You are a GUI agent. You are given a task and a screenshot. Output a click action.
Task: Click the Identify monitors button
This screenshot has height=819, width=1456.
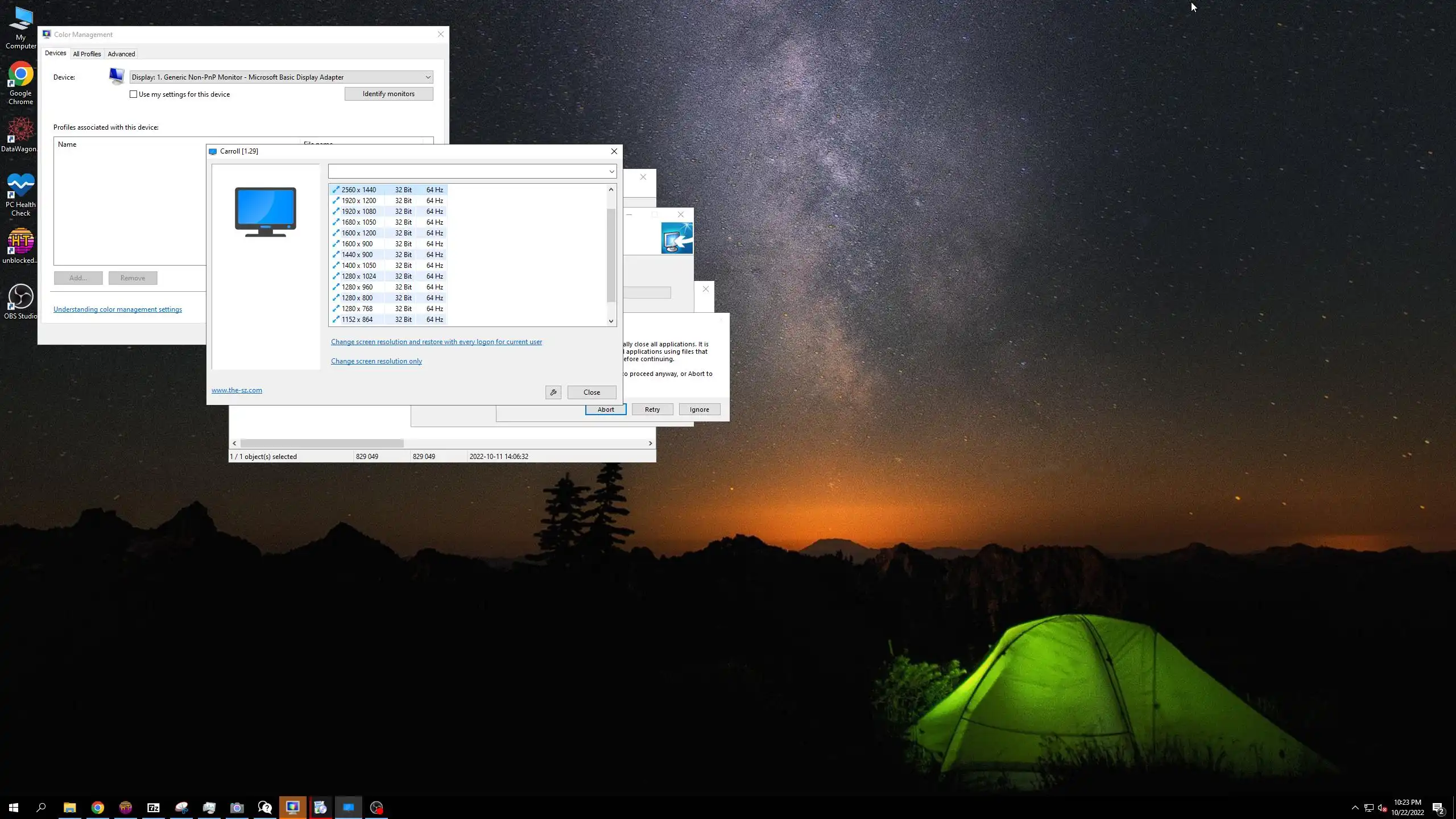(388, 94)
